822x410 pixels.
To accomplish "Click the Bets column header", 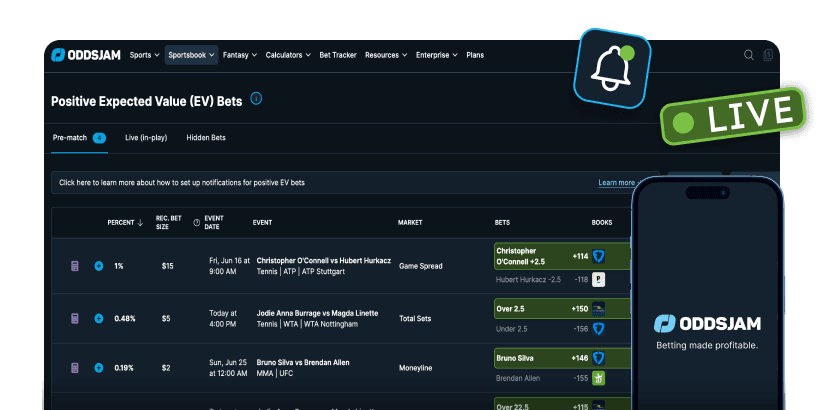I will [x=502, y=222].
